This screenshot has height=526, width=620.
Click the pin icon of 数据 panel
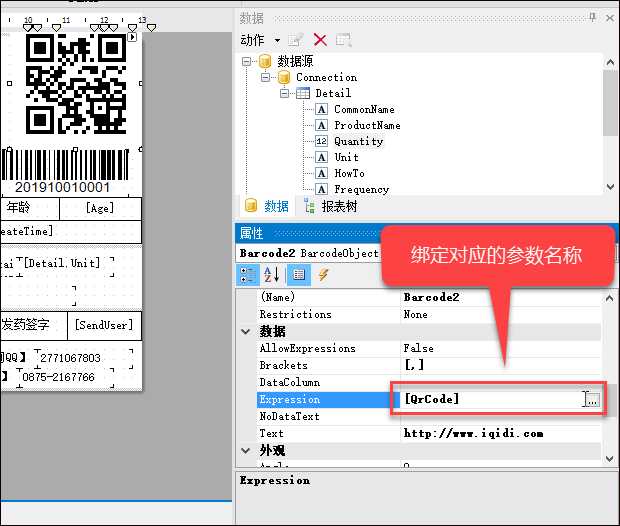(592, 17)
